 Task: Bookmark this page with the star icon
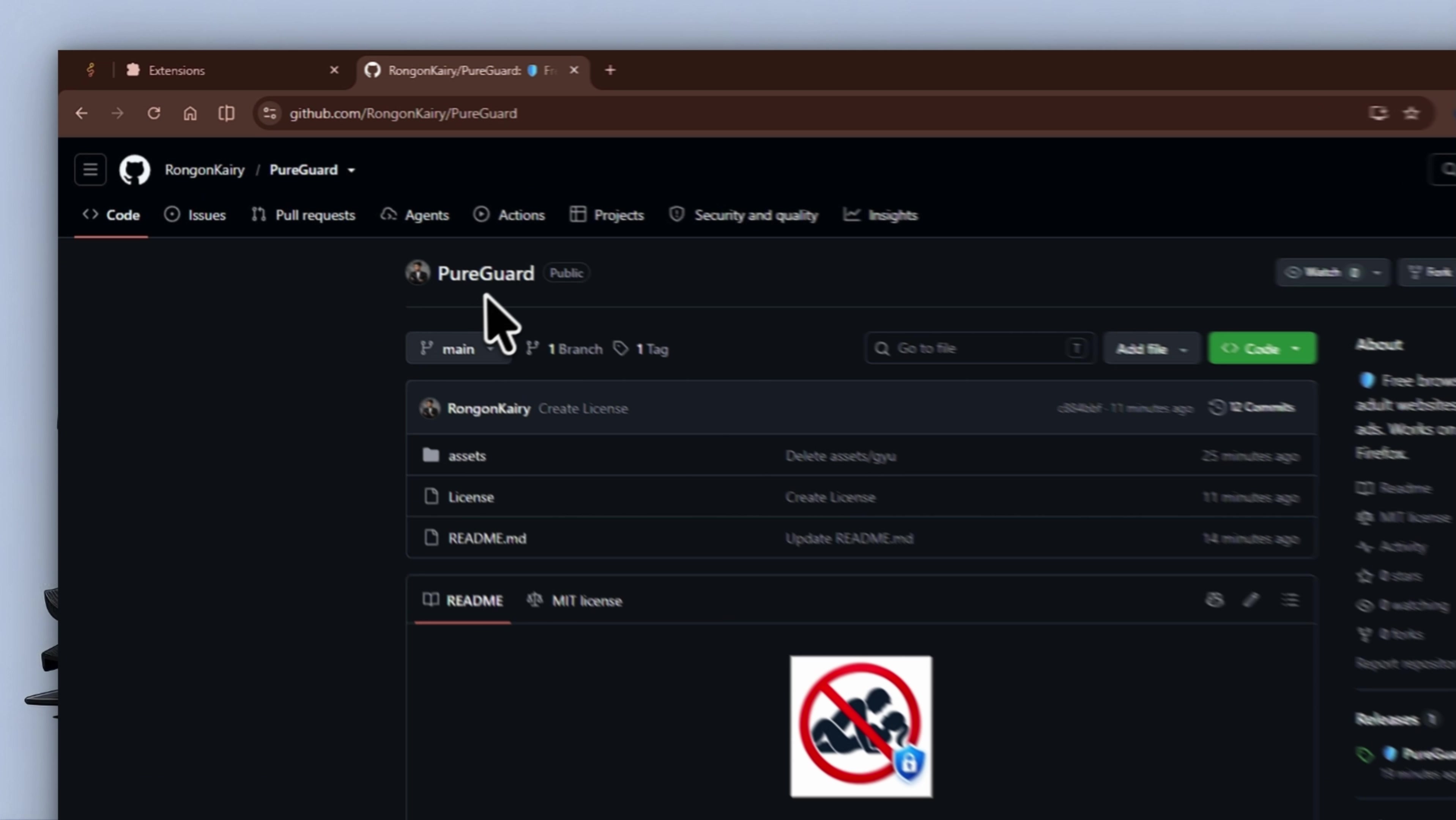pyautogui.click(x=1411, y=114)
